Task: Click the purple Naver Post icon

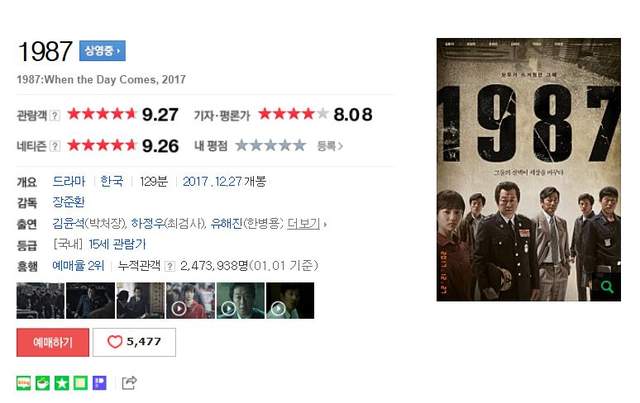Action: pyautogui.click(x=100, y=383)
